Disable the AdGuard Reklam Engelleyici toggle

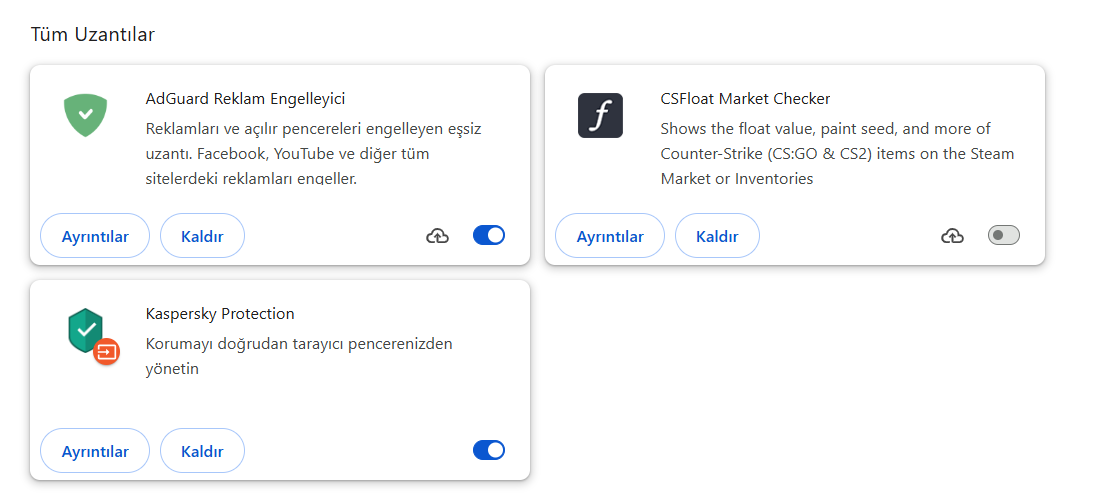489,235
